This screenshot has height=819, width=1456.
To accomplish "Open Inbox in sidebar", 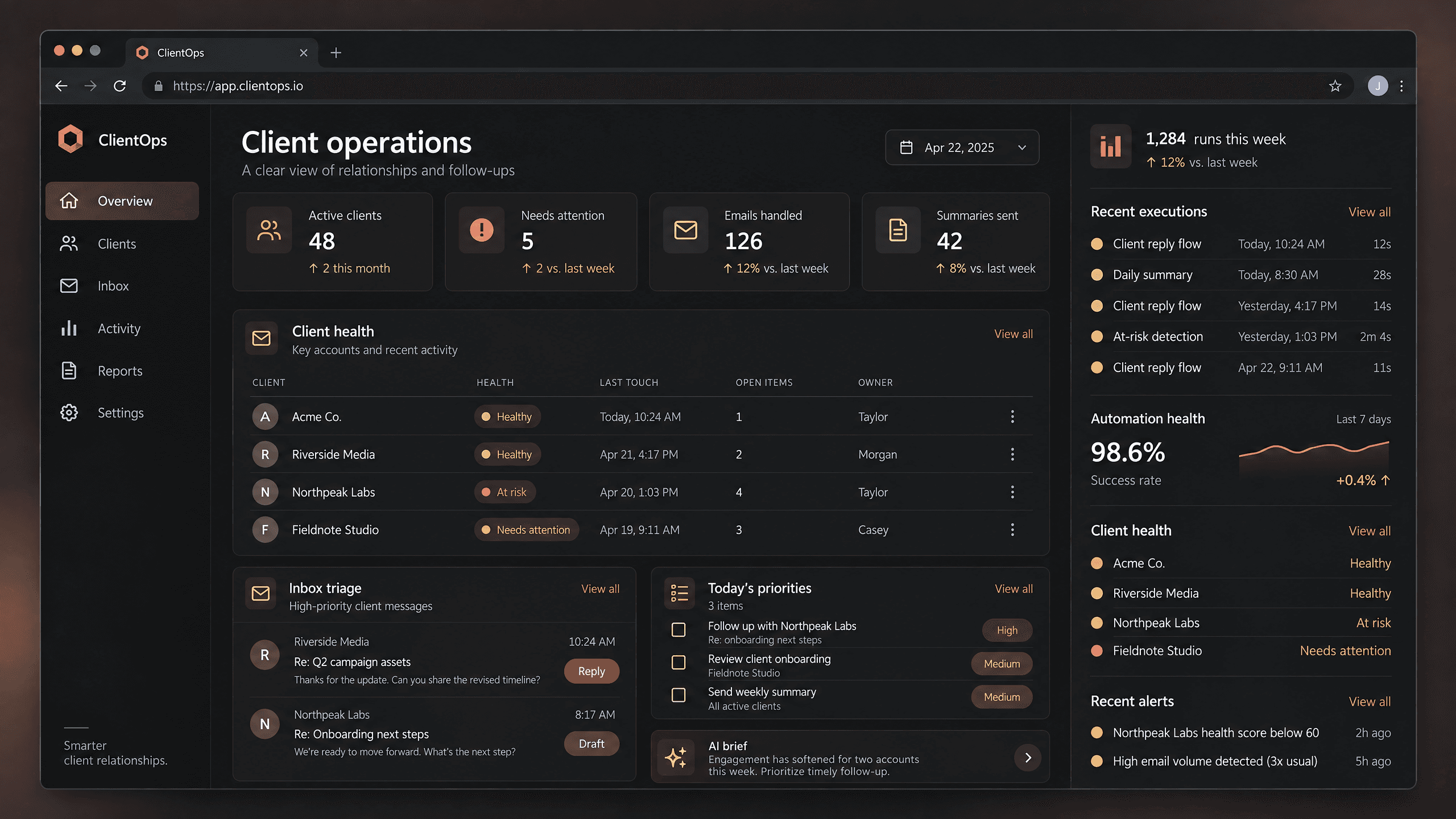I will coord(122,286).
